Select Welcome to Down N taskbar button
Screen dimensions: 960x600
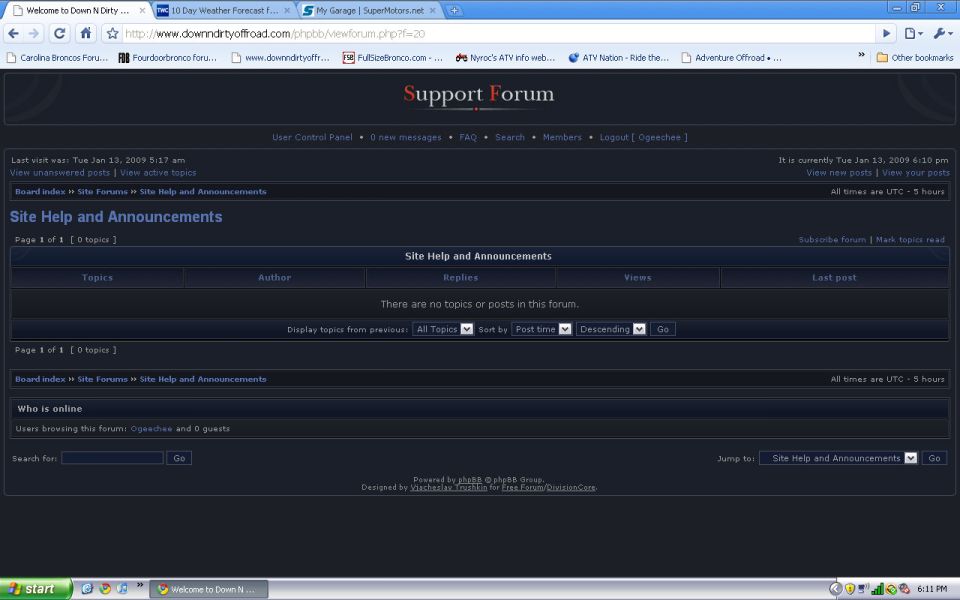point(209,589)
